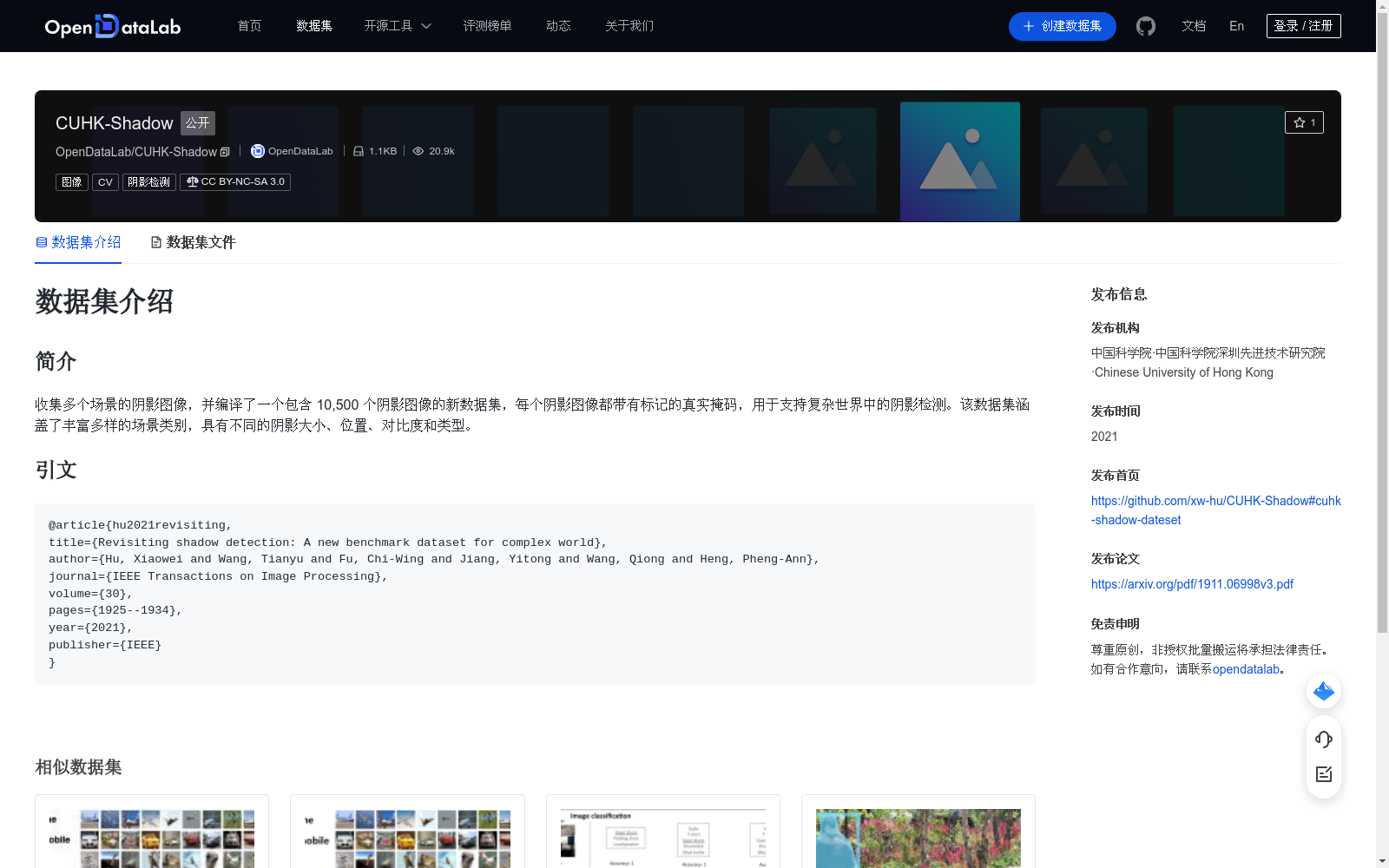The width and height of the screenshot is (1389, 868).
Task: Click the OpenDataLab organization avatar
Action: pyautogui.click(x=258, y=151)
